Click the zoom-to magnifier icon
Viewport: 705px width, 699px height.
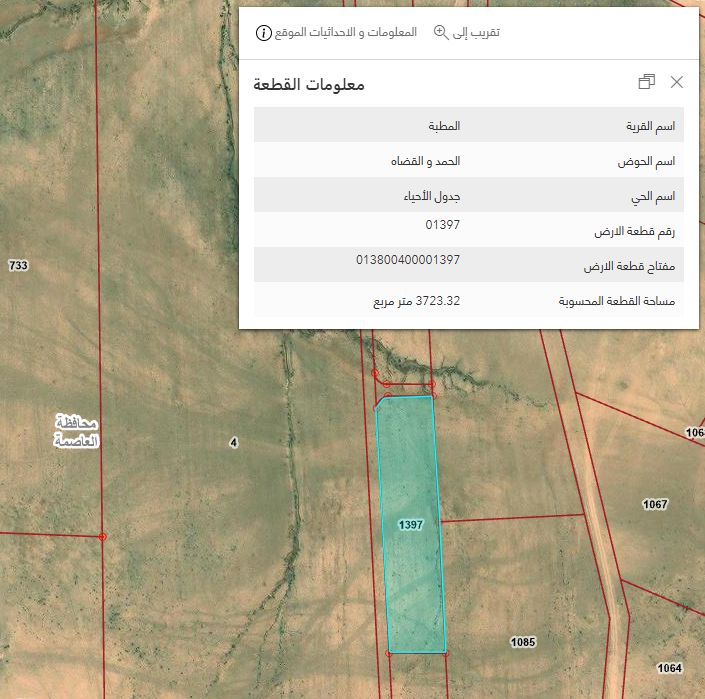click(x=441, y=32)
